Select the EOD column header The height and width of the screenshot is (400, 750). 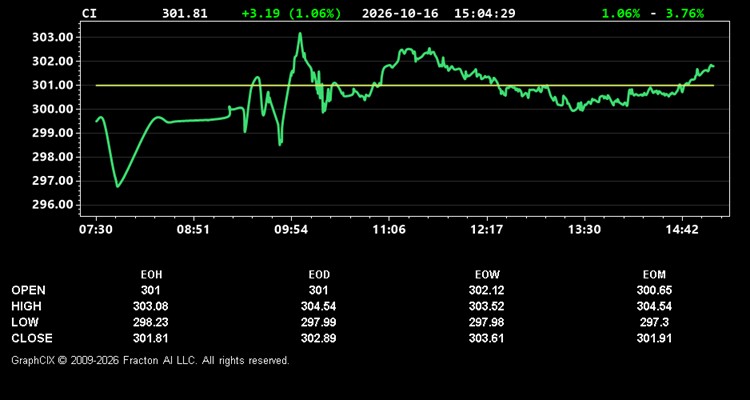pyautogui.click(x=319, y=275)
